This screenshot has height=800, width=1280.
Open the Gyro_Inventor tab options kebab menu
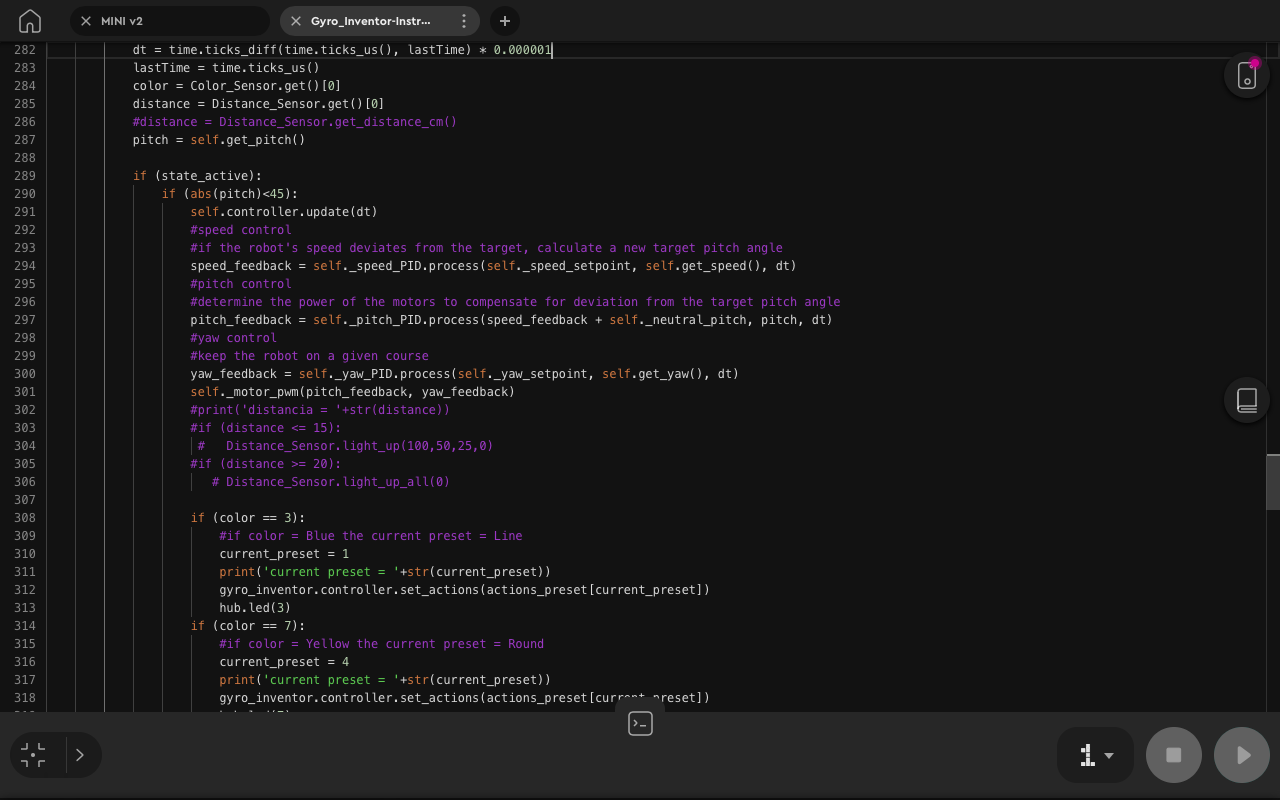coord(463,21)
